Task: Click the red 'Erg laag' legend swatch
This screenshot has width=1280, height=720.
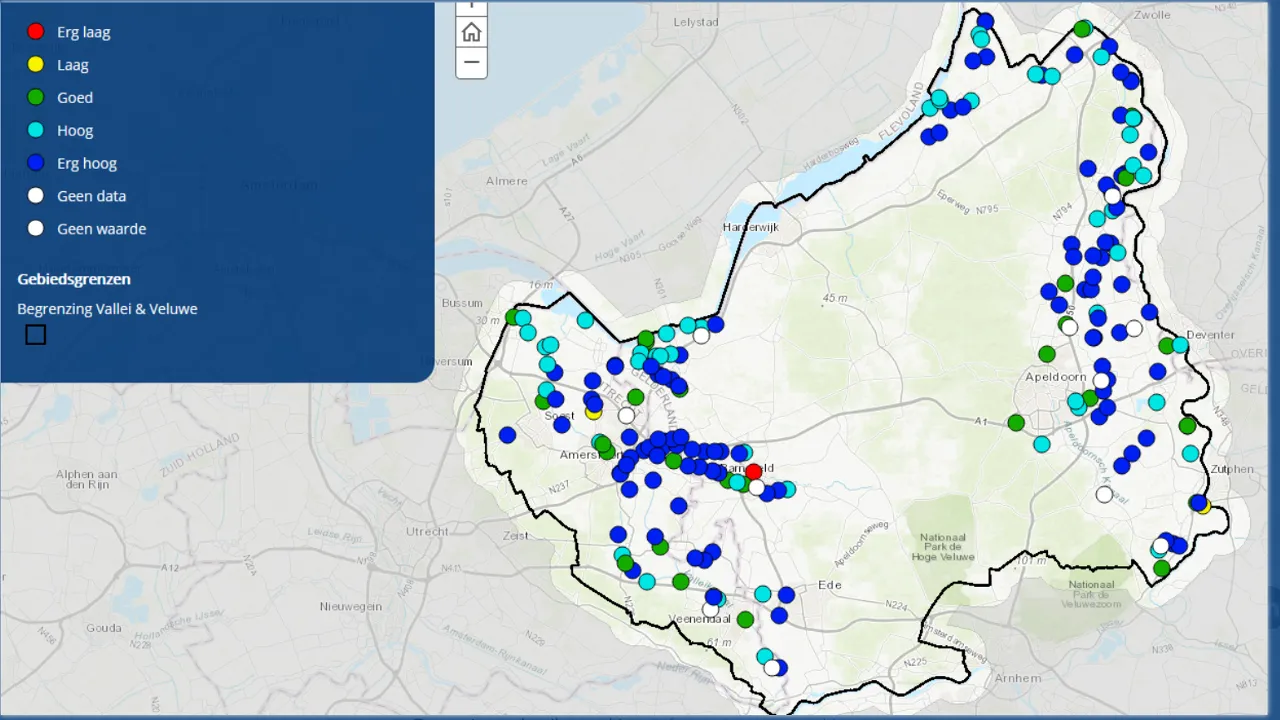Action: [36, 32]
